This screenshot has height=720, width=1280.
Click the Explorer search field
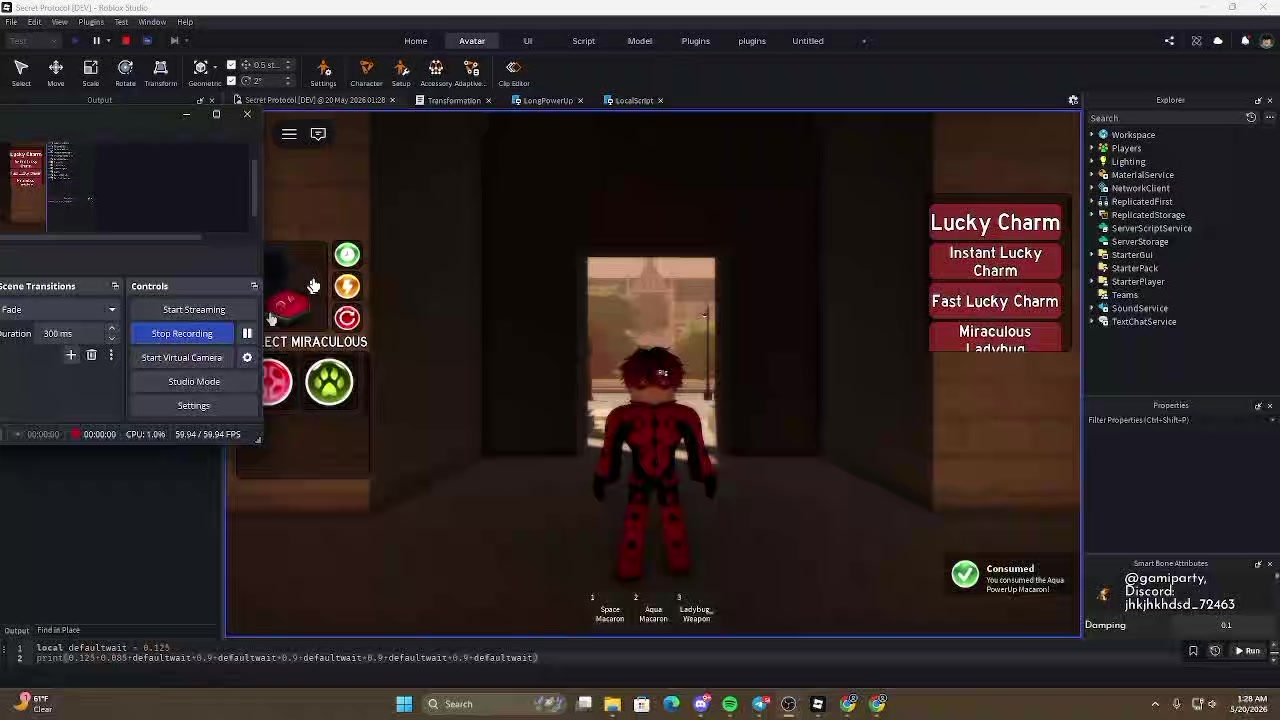(1165, 118)
